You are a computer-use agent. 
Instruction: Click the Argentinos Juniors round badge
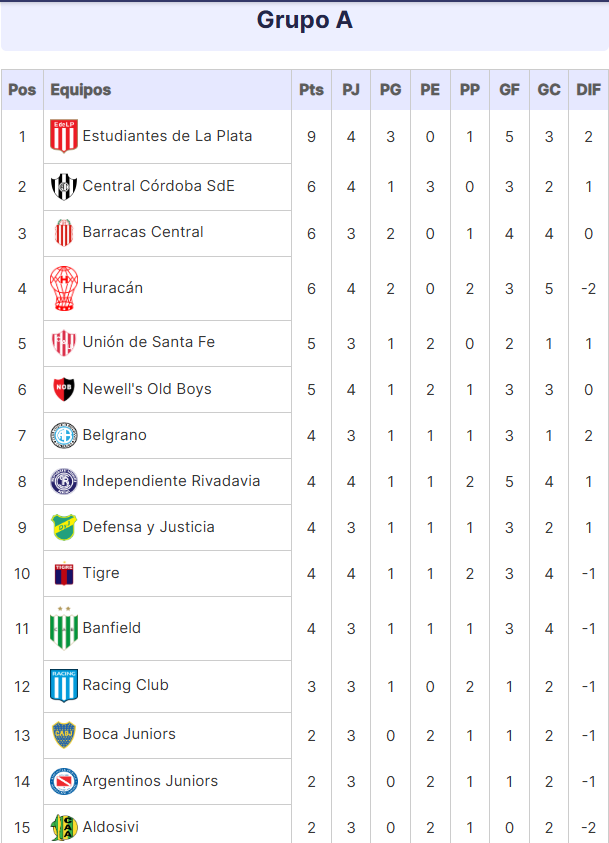(64, 781)
